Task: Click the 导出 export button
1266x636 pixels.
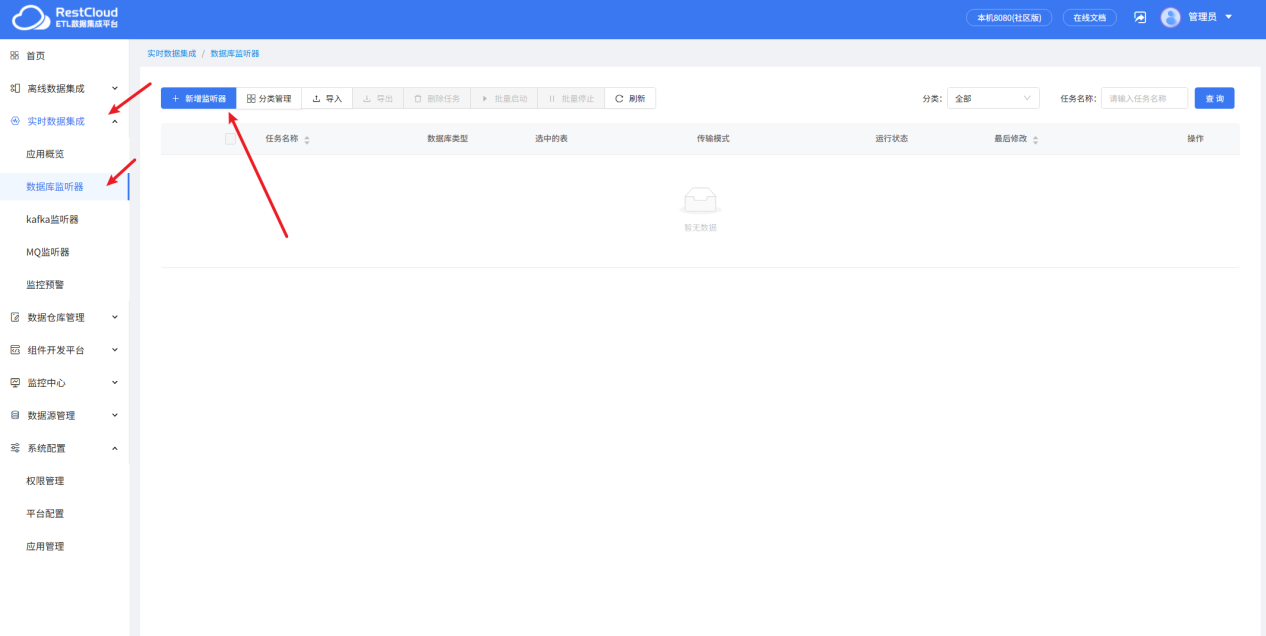Action: 377,99
